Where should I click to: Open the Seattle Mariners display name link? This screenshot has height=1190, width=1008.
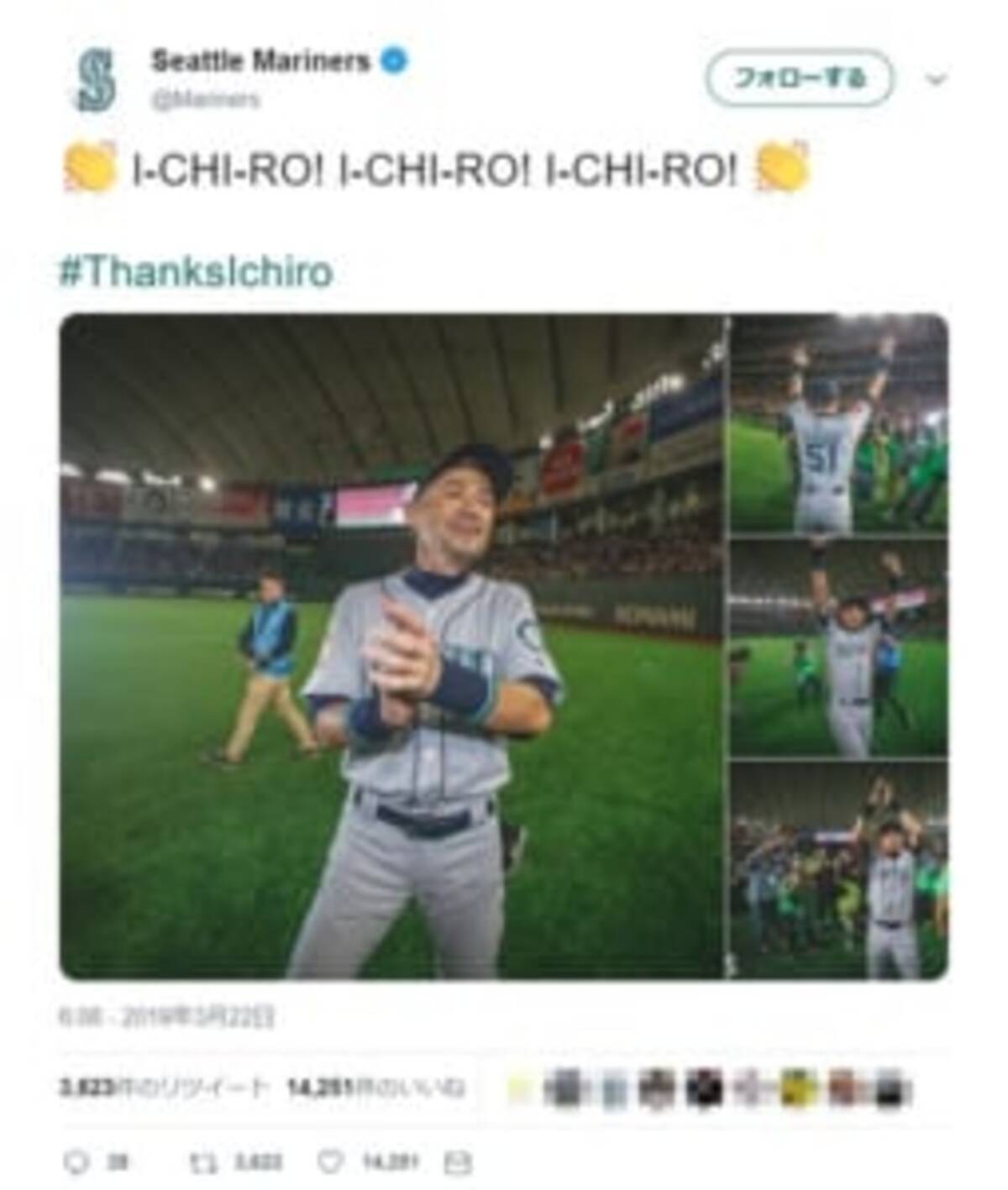pyautogui.click(x=260, y=61)
